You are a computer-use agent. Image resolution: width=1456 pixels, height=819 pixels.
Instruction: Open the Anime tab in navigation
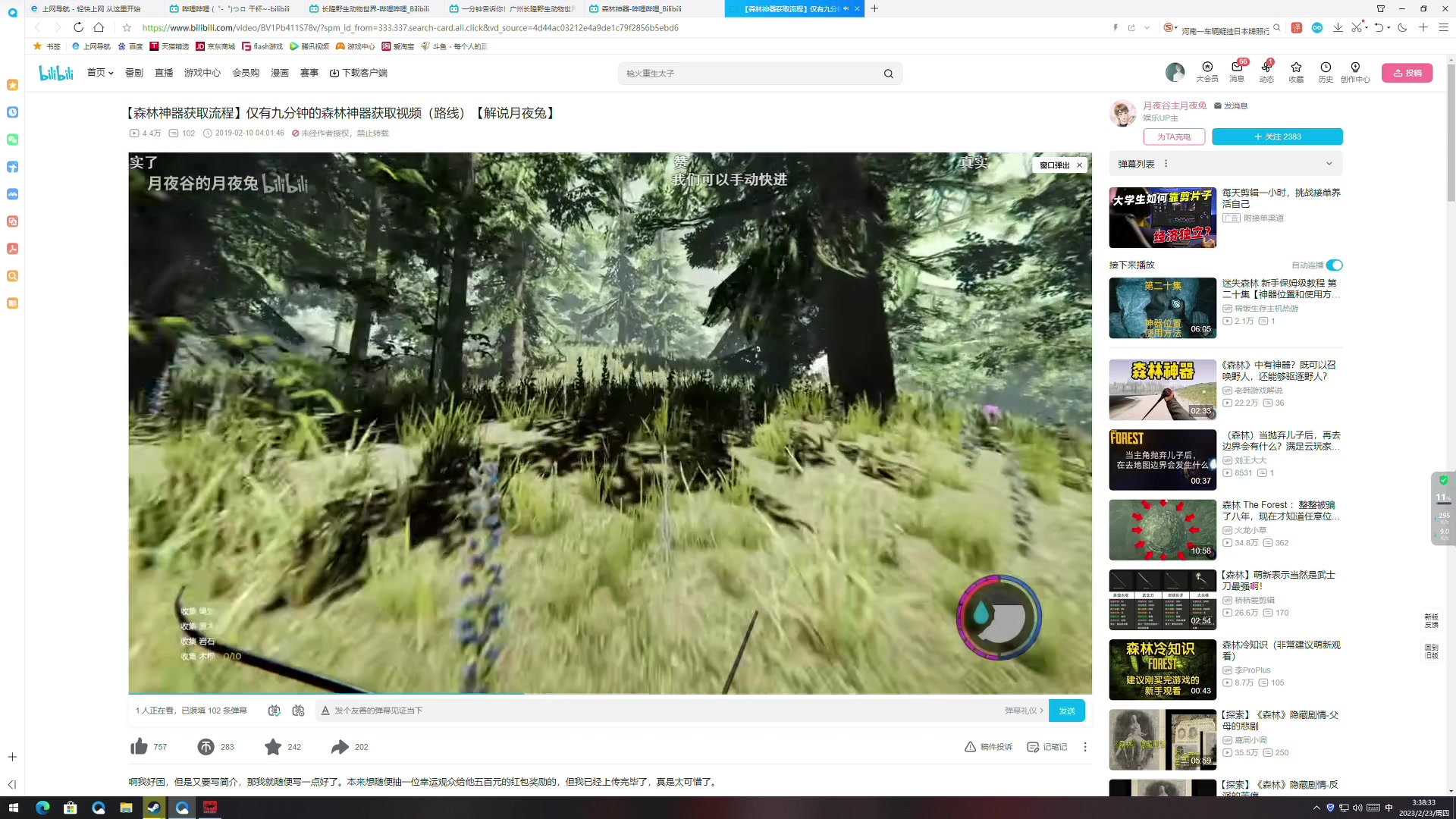(x=134, y=73)
